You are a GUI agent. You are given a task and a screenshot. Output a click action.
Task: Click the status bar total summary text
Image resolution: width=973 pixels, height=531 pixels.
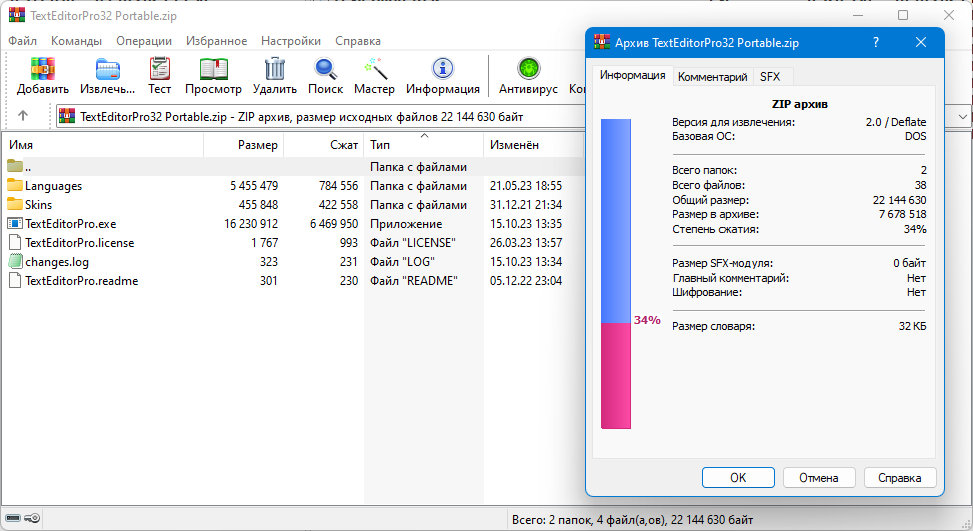coord(632,520)
